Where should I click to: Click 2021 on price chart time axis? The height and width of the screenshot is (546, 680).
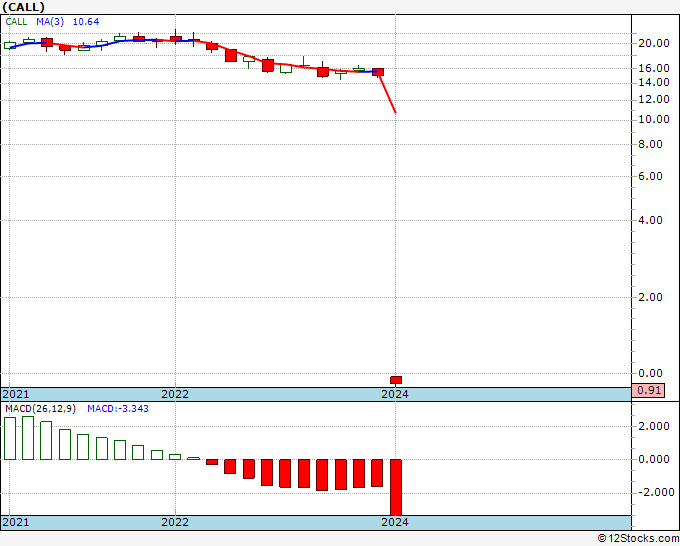point(16,394)
